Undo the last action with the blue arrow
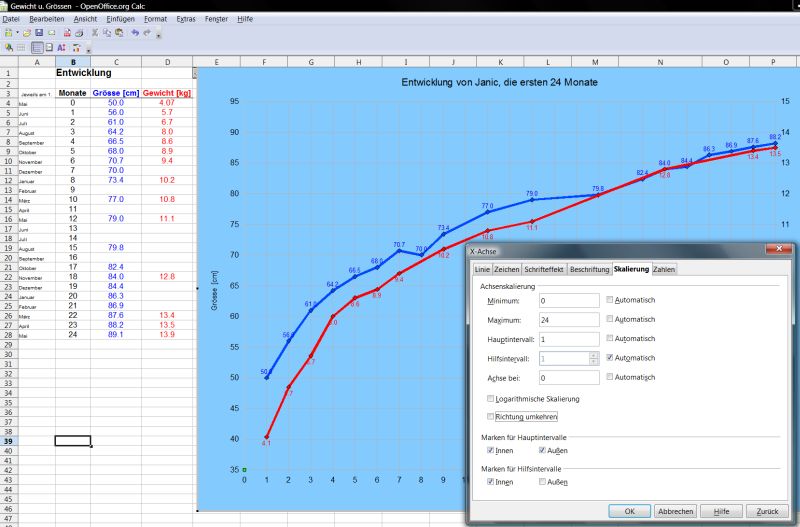 135,33
